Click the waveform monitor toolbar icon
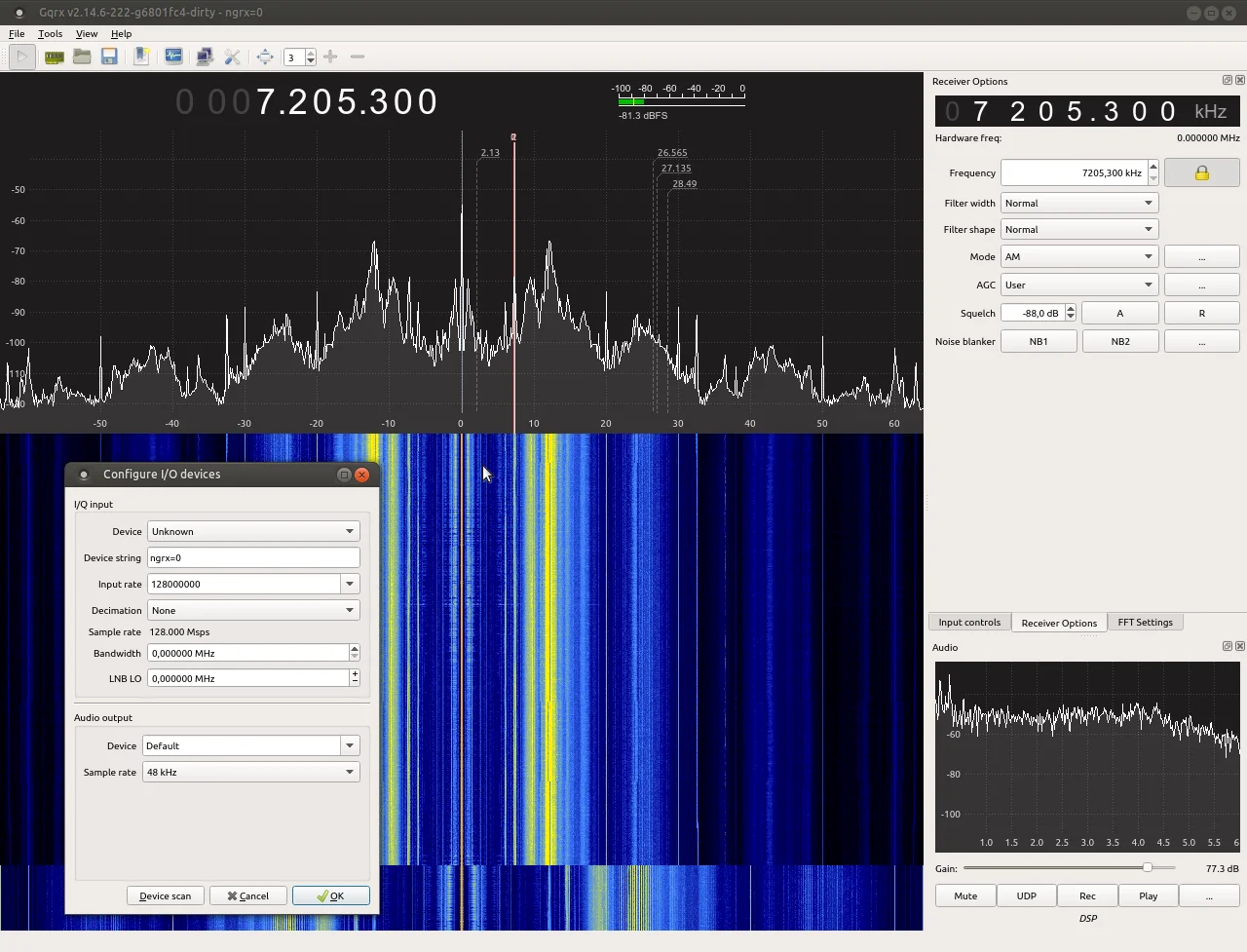Screen dimensions: 1247x952 (173, 57)
